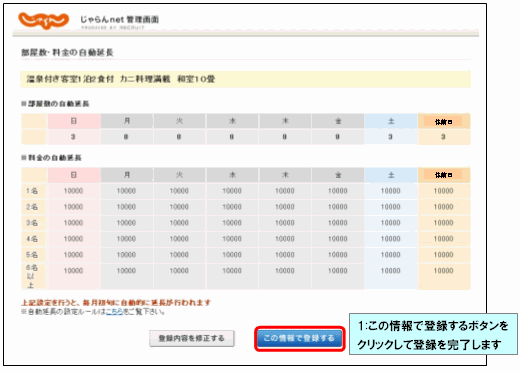Click the room count value under 休前日
The image size is (520, 371).
(443, 137)
